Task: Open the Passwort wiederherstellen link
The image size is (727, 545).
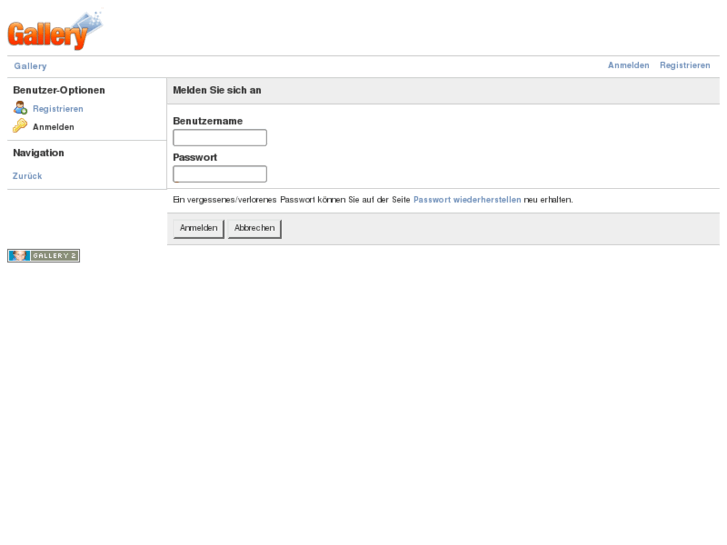Action: pyautogui.click(x=467, y=200)
